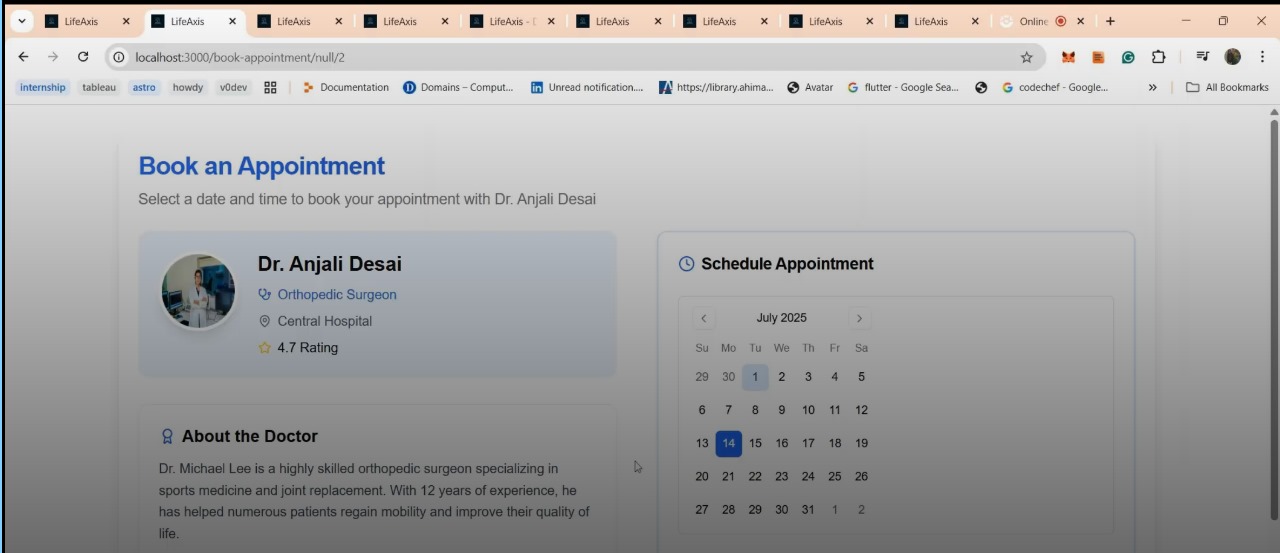1280x553 pixels.
Task: Open the Documentation bookmark
Action: (x=346, y=88)
